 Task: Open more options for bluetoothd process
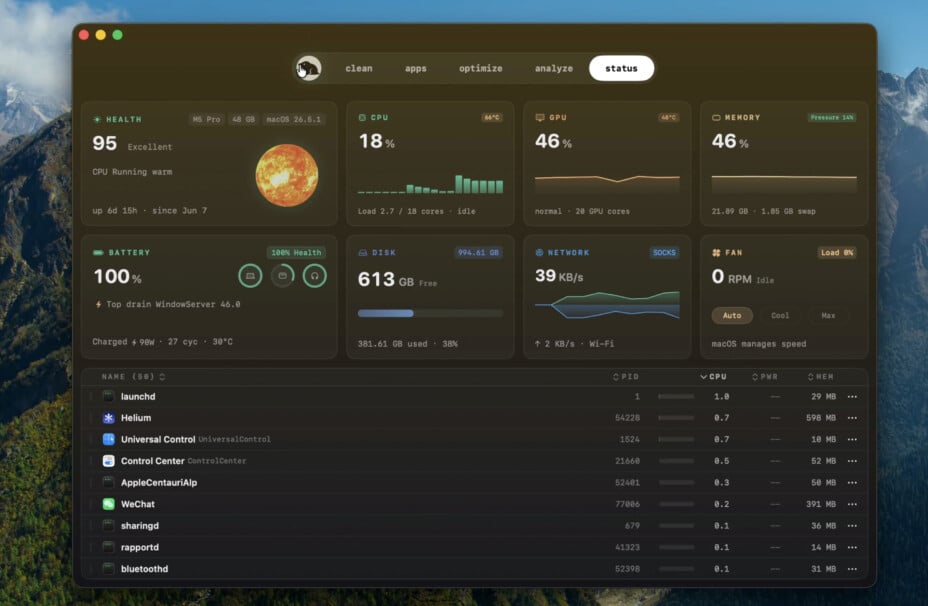click(x=852, y=569)
